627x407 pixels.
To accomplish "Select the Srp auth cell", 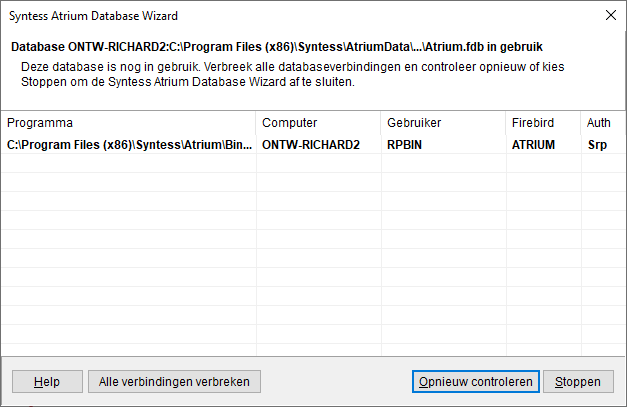I will (x=603, y=144).
